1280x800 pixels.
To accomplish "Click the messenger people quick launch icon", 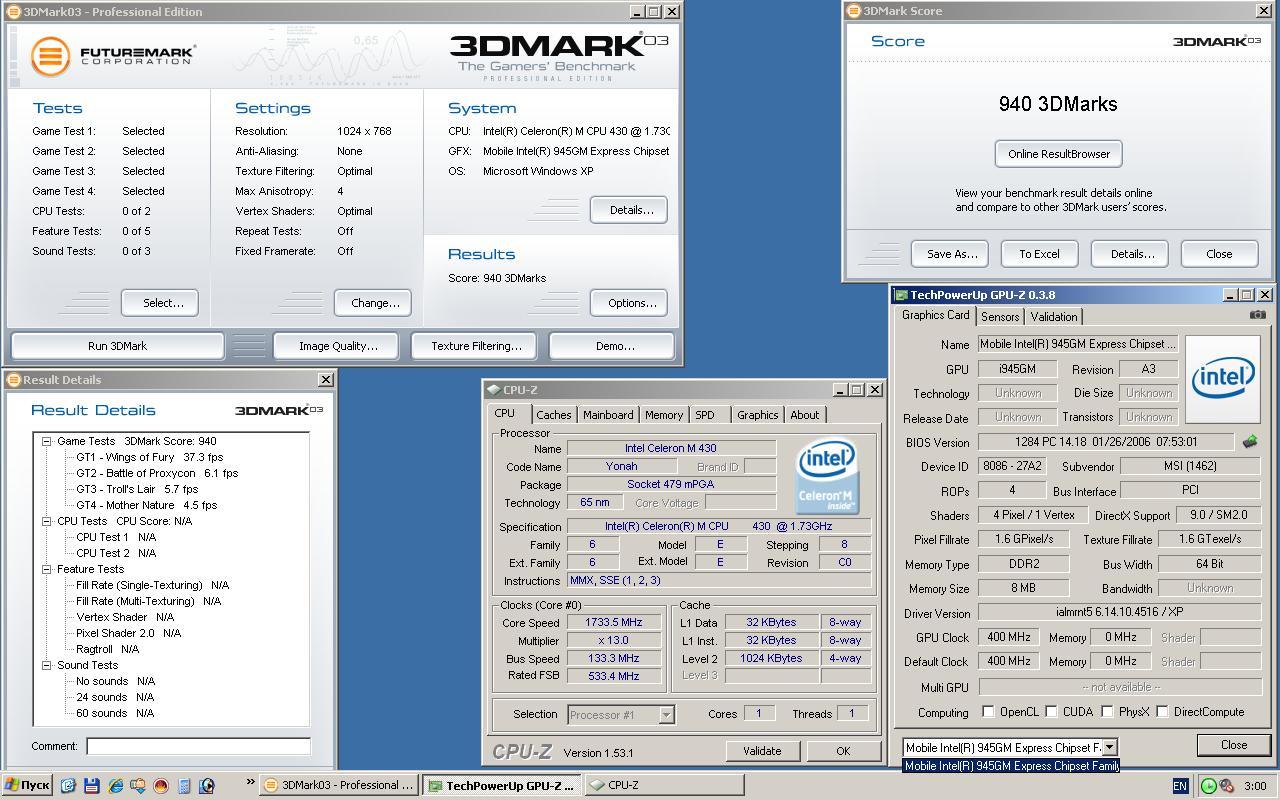I will click(137, 786).
